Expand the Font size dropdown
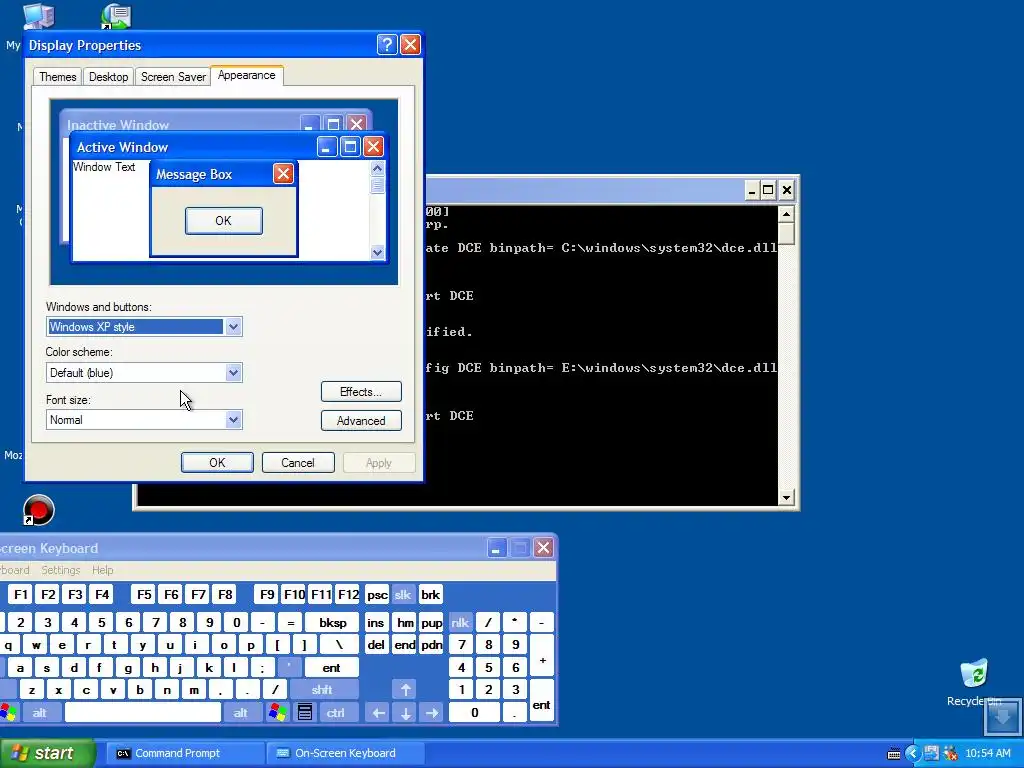Screen dimensions: 1024x768 point(233,420)
